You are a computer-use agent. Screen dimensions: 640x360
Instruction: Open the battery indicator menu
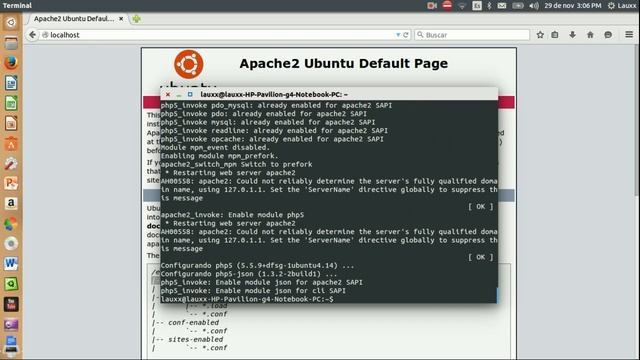pyautogui.click(x=518, y=6)
